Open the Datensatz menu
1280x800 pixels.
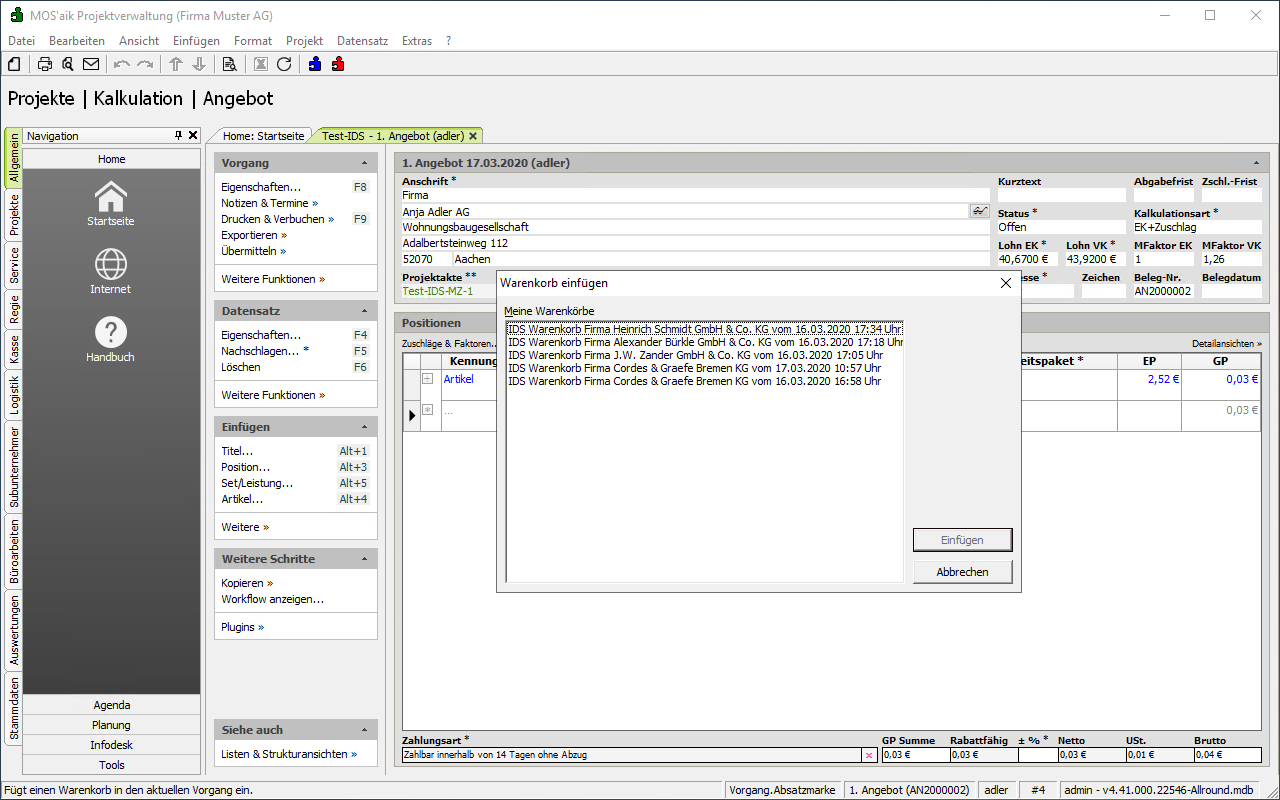point(362,41)
